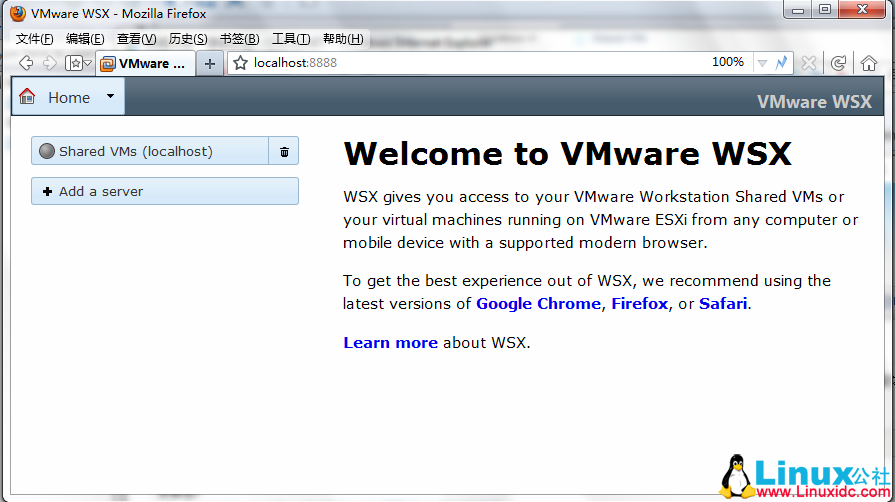Follow the Google Chrome link

538,304
